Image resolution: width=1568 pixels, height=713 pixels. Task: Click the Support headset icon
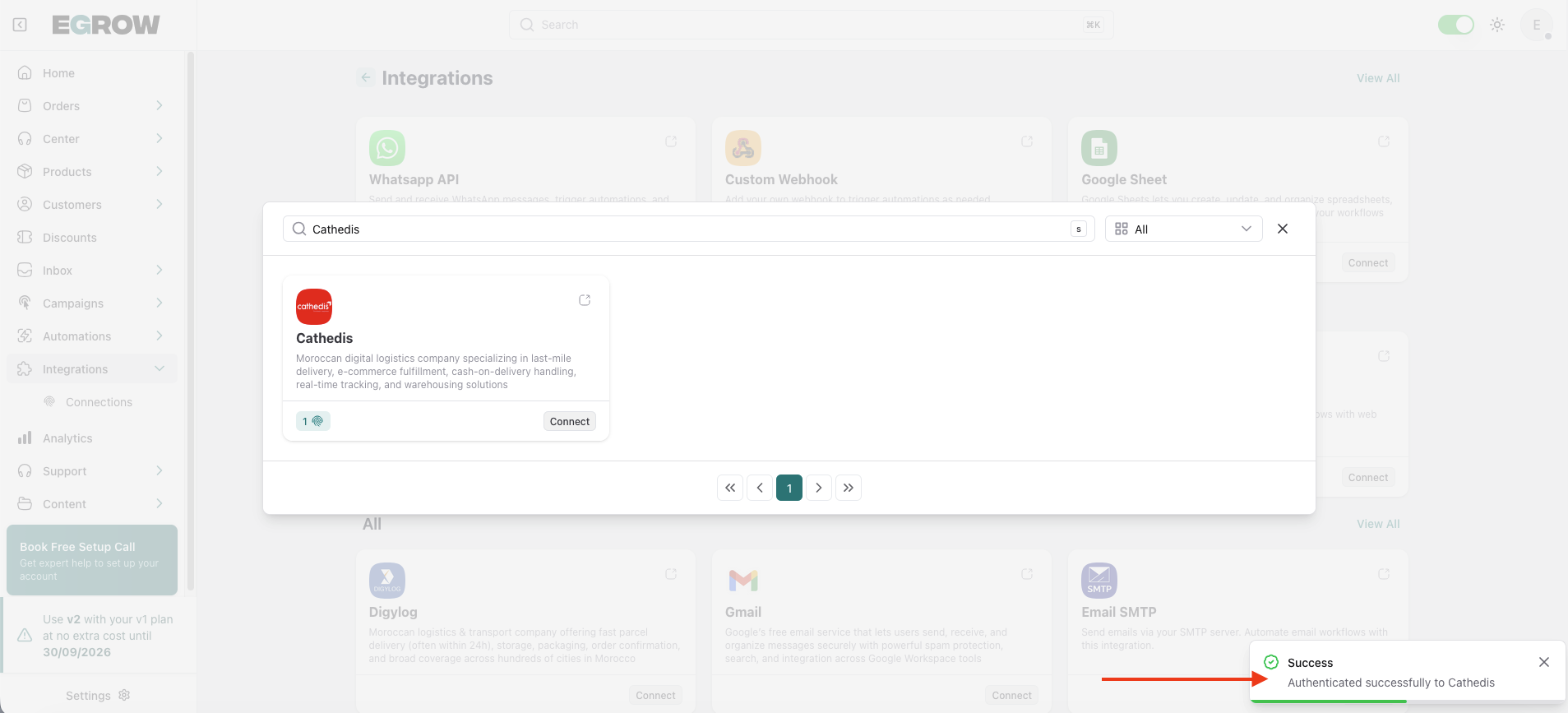25,470
